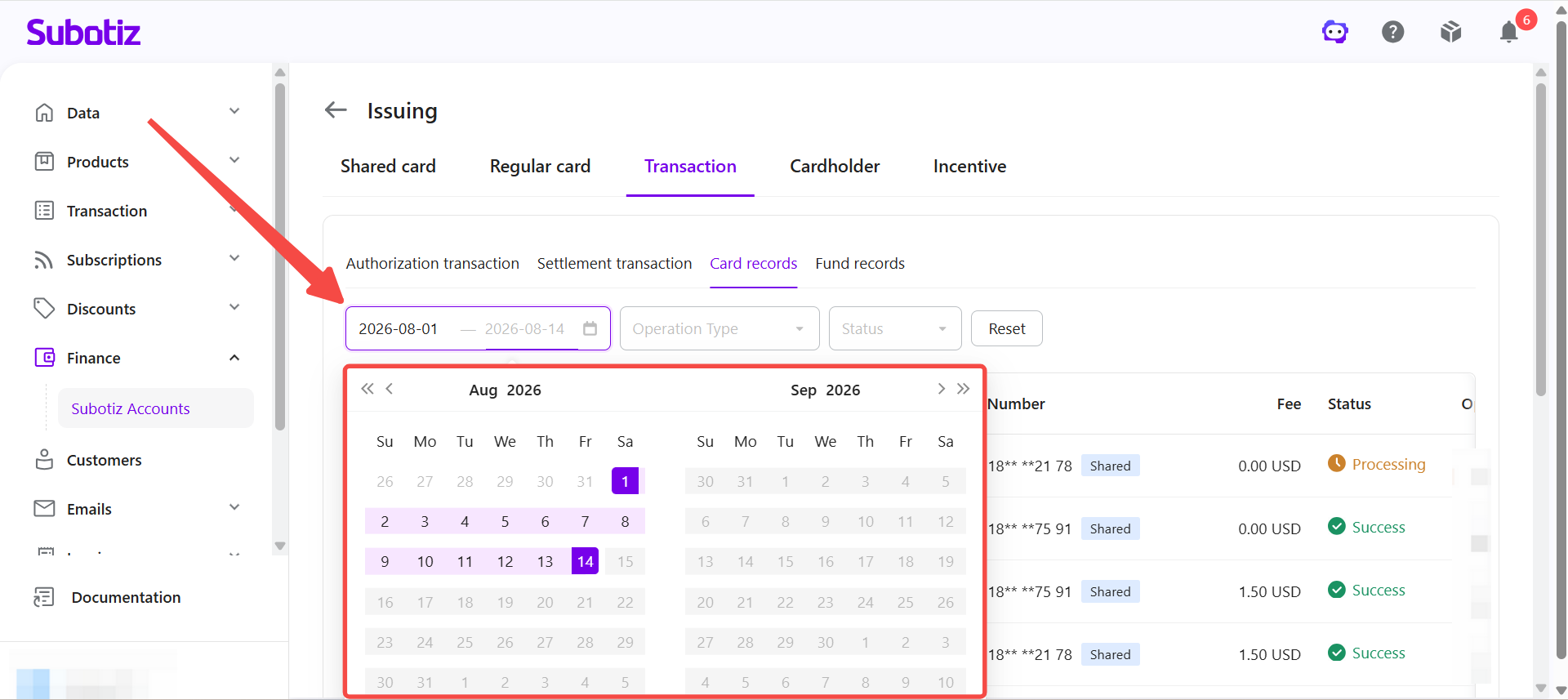Click the Aug month label in calendar header

pyautogui.click(x=483, y=390)
